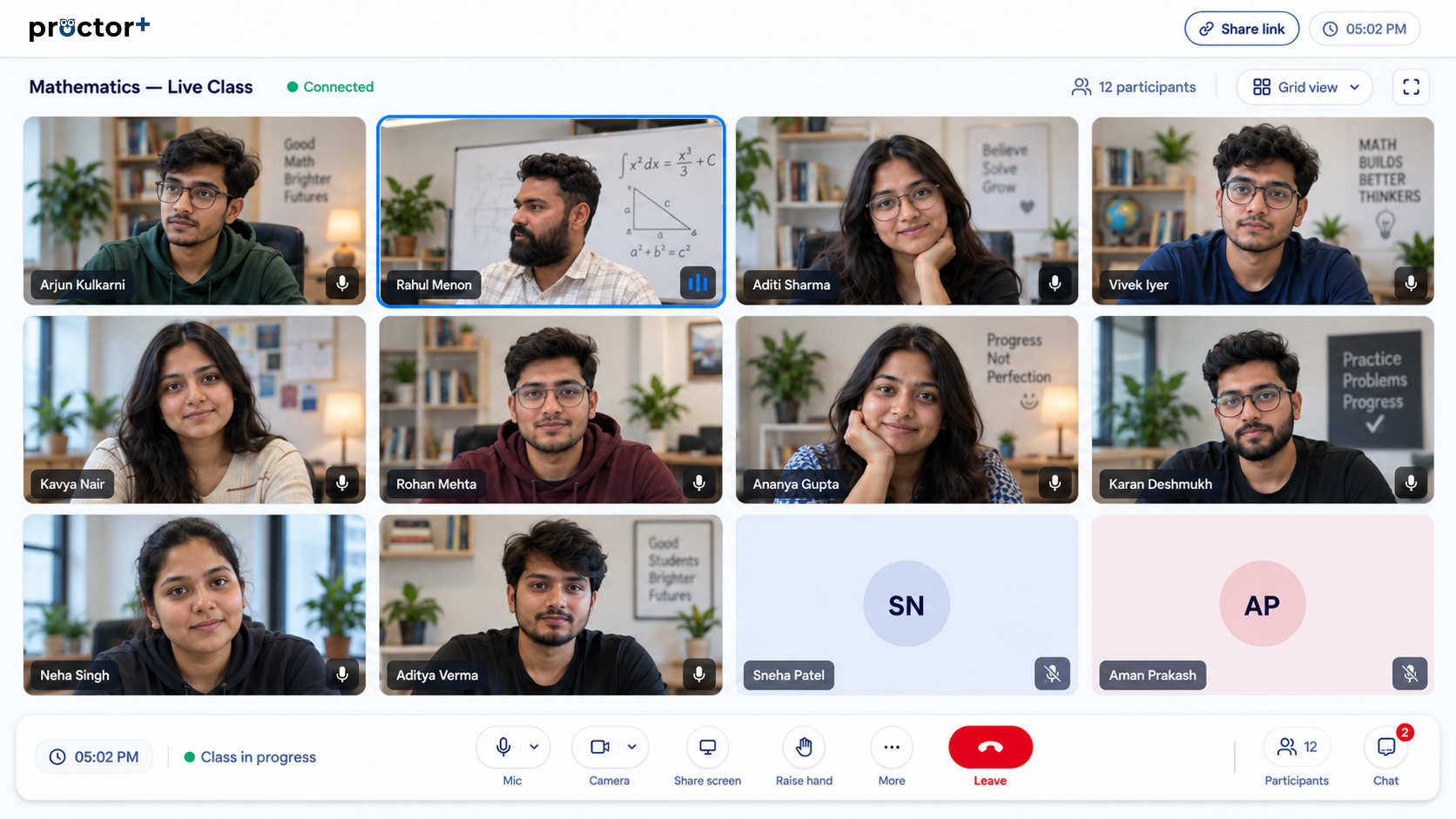Click mic icon on Rohan Mehta's tile

[x=698, y=483]
